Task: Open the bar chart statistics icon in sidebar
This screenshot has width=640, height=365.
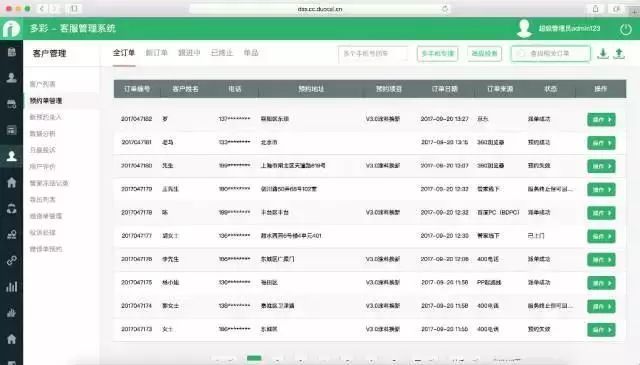Action: point(11,287)
